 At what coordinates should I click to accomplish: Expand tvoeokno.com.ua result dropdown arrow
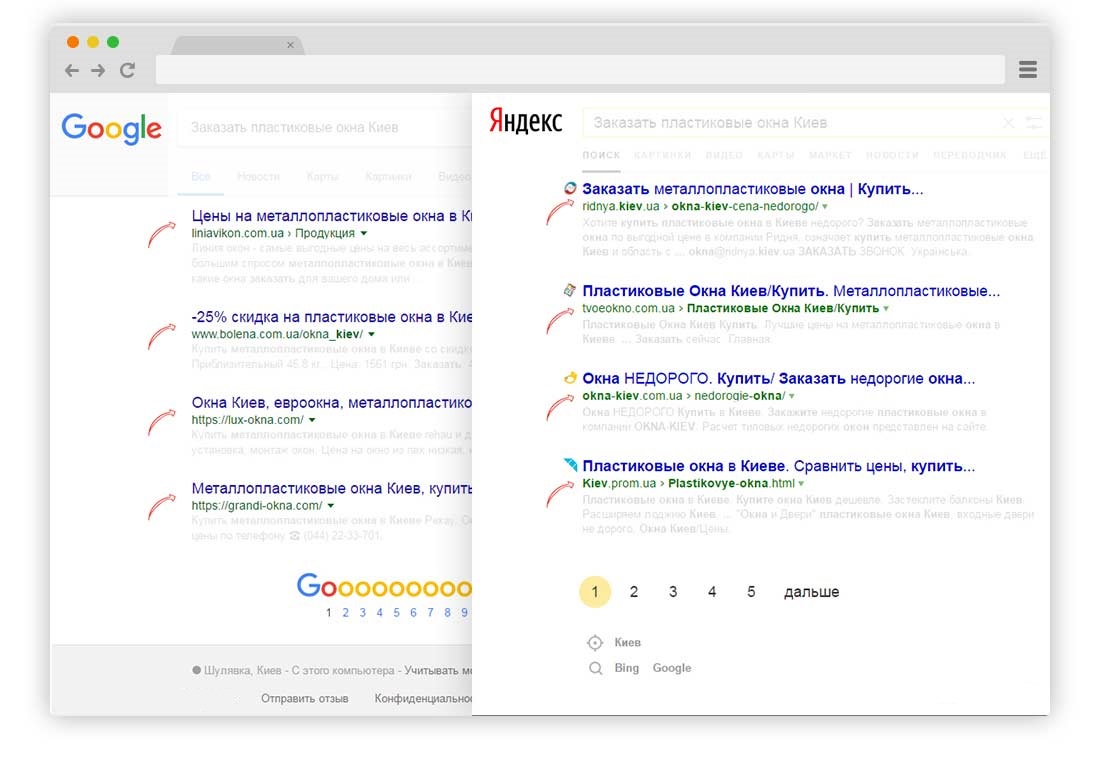(x=886, y=309)
